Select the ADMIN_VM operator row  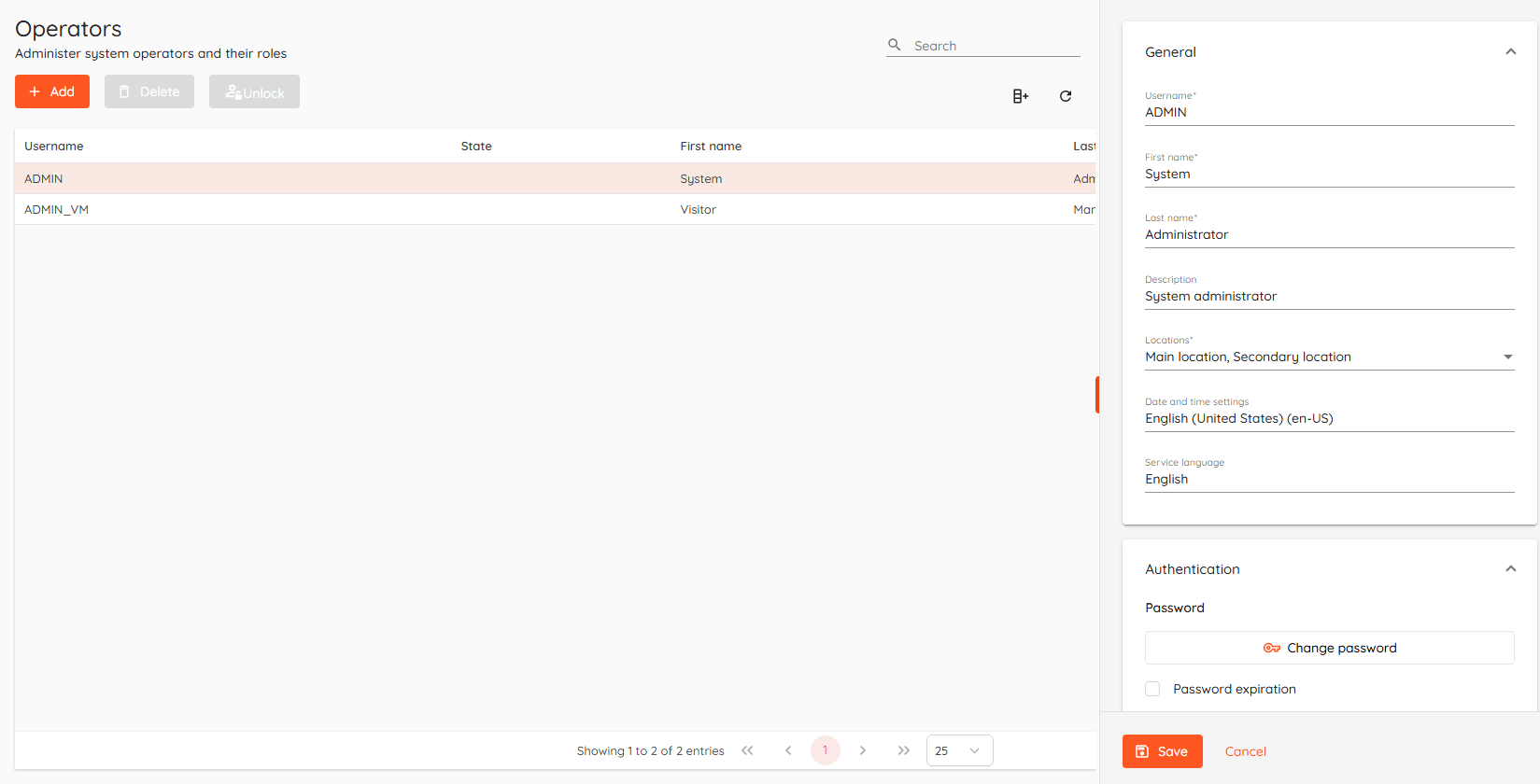(56, 210)
